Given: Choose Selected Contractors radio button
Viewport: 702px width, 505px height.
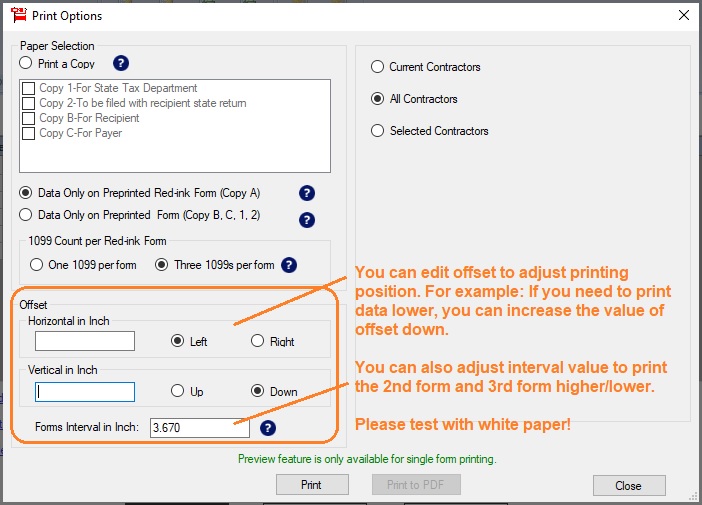Looking at the screenshot, I should pos(377,131).
